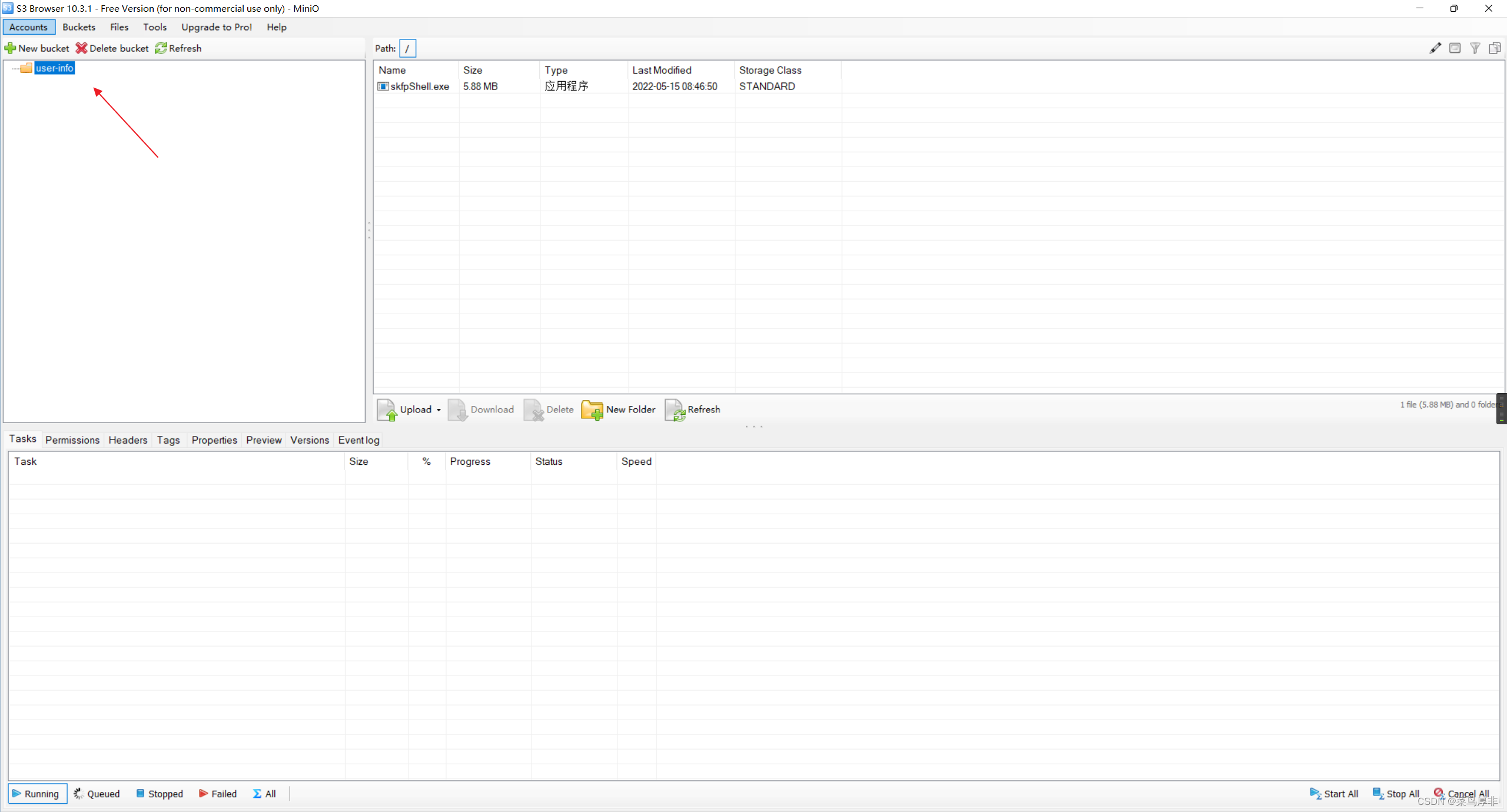Click the Status column header
1507x812 pixels.
(574, 462)
